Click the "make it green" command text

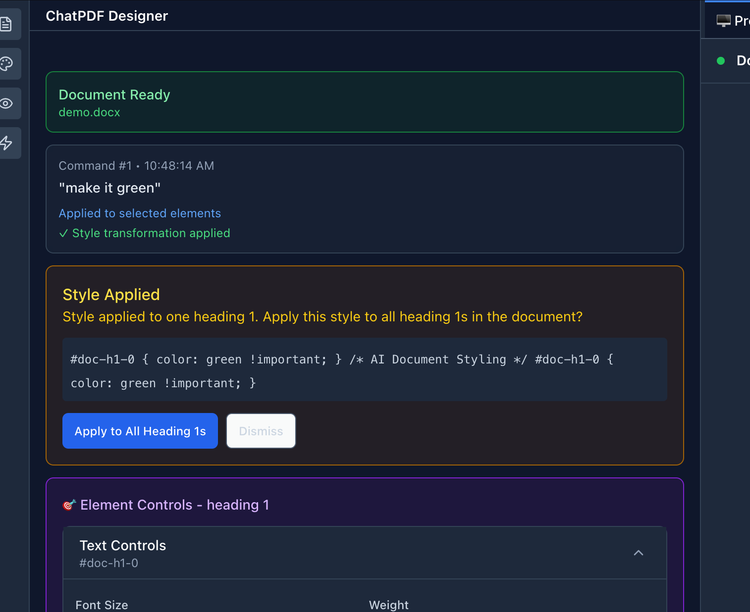110,188
